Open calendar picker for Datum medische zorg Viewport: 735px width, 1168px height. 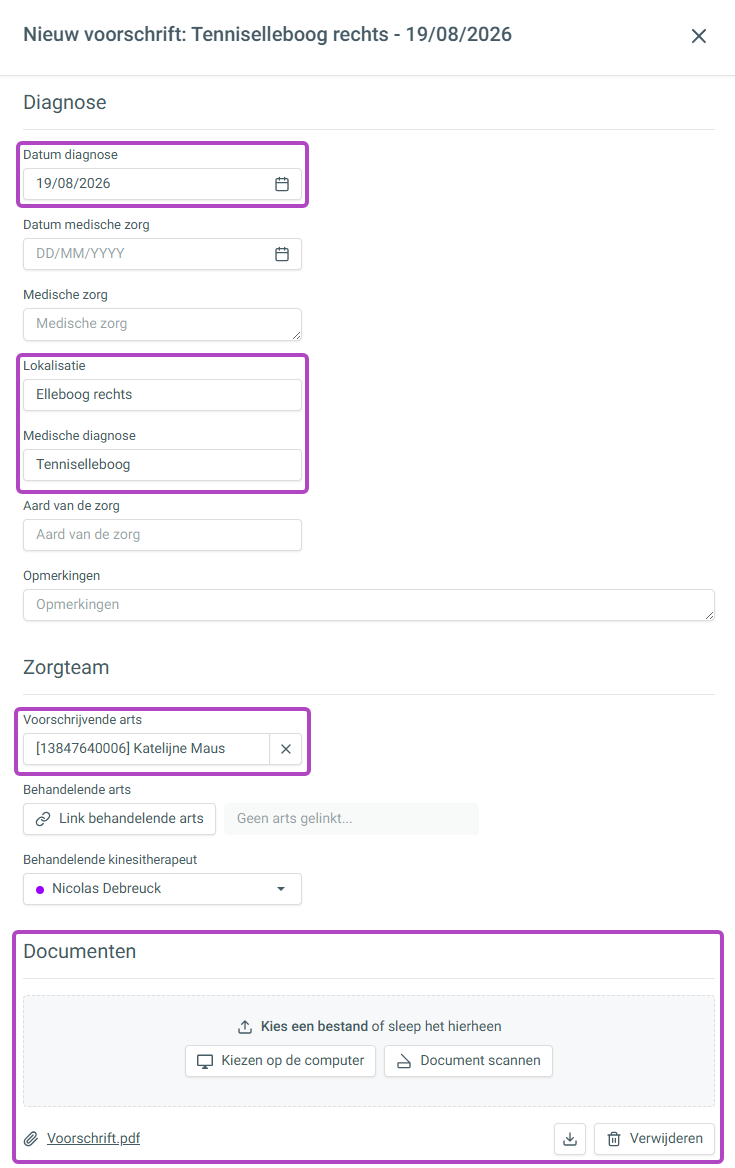point(281,254)
